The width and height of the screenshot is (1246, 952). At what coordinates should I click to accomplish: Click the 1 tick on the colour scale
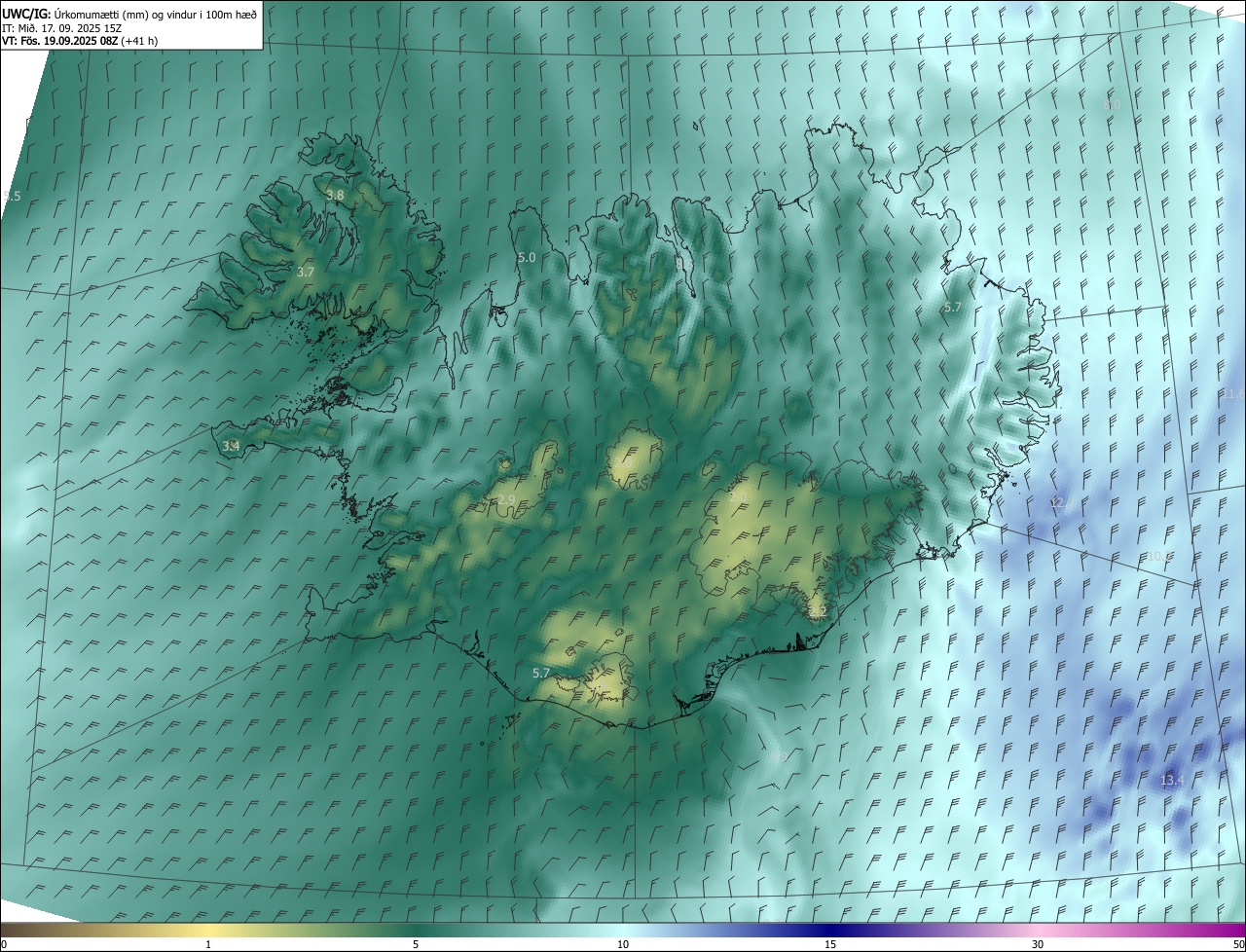pos(208,944)
